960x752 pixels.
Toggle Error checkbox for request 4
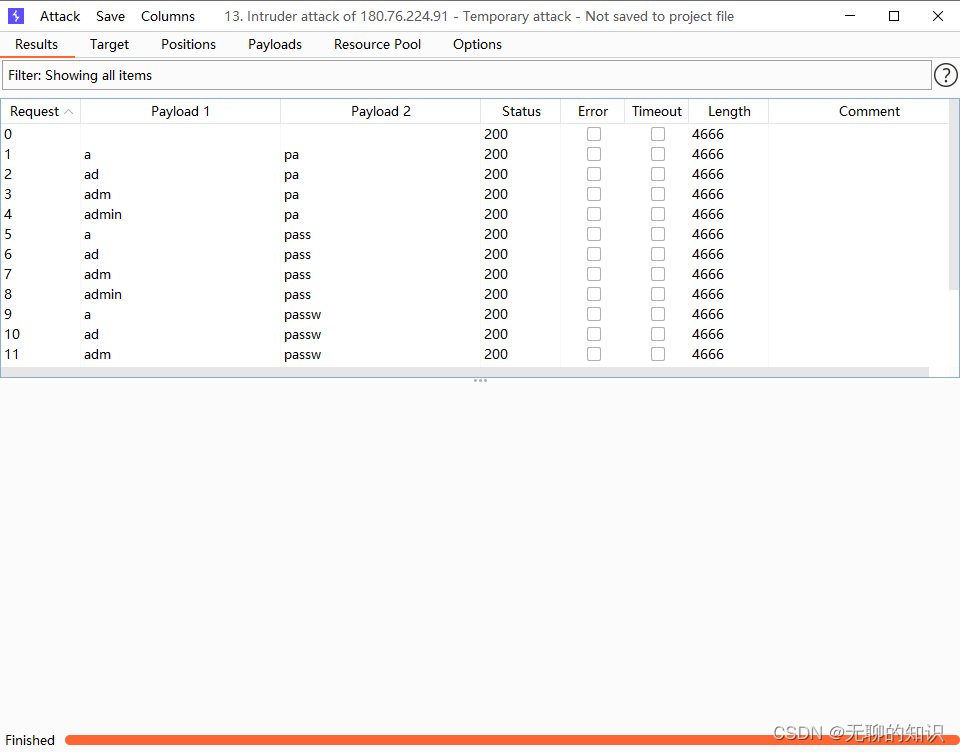click(x=594, y=214)
